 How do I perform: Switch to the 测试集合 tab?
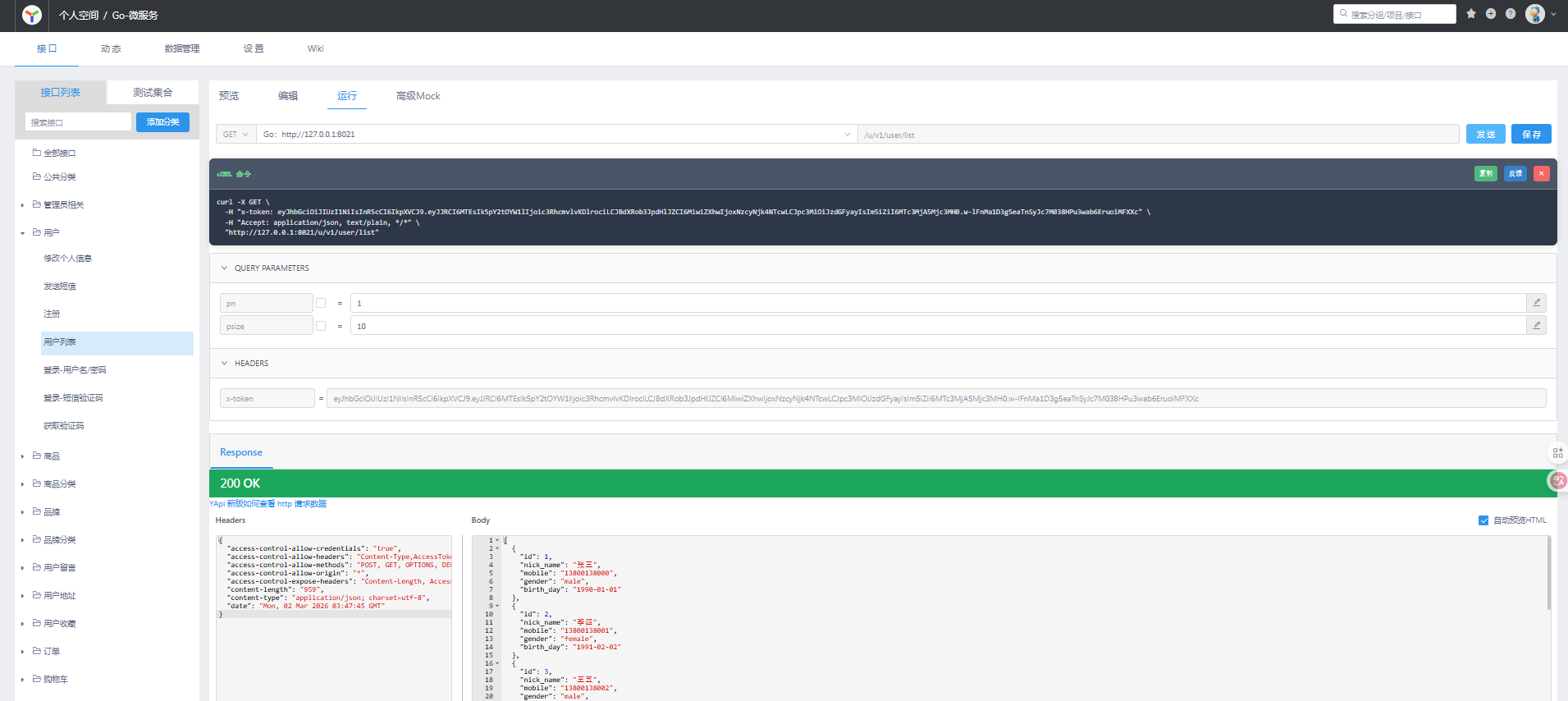(153, 92)
